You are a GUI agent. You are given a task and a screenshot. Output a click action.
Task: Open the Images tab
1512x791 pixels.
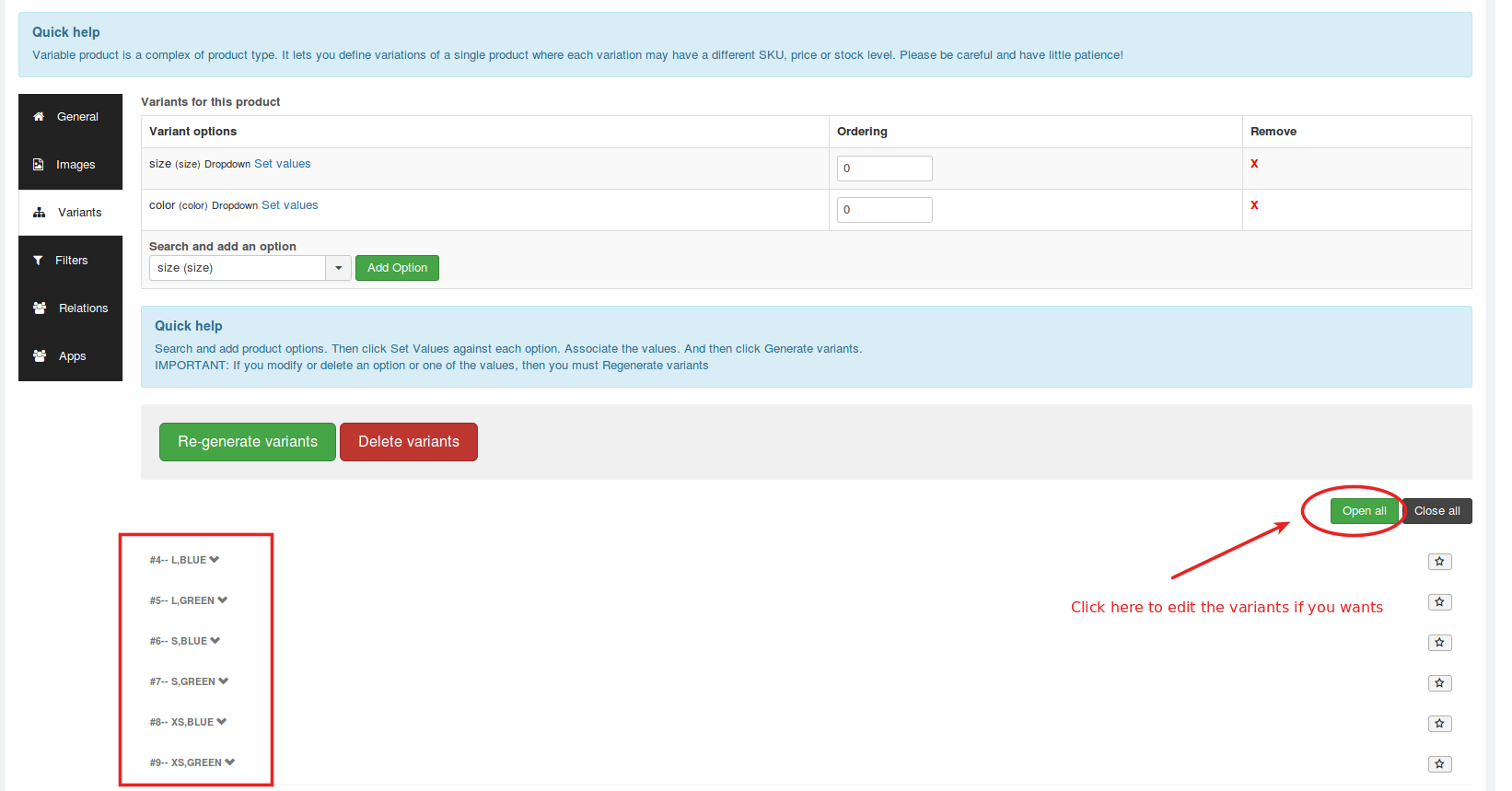coord(70,165)
